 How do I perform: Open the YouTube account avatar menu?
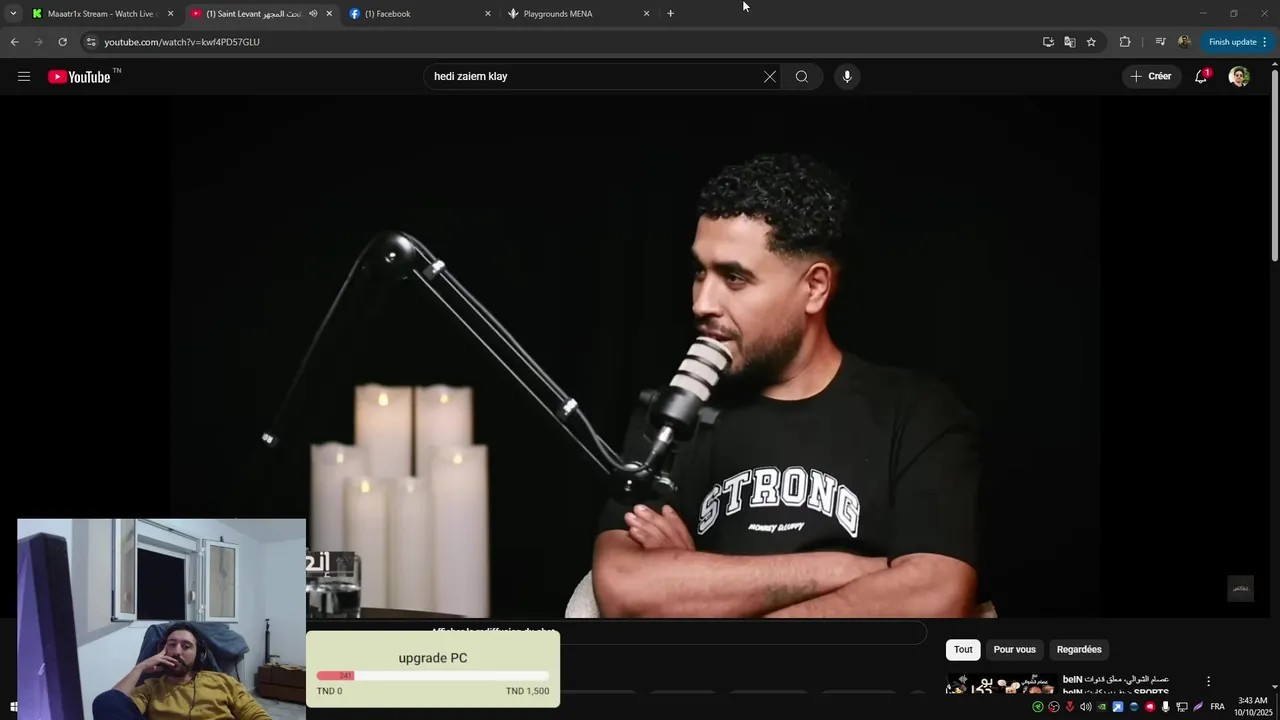(1239, 77)
